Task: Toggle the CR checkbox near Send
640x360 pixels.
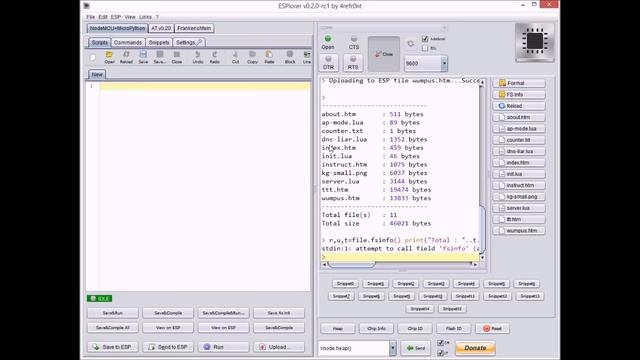Action: tap(440, 343)
